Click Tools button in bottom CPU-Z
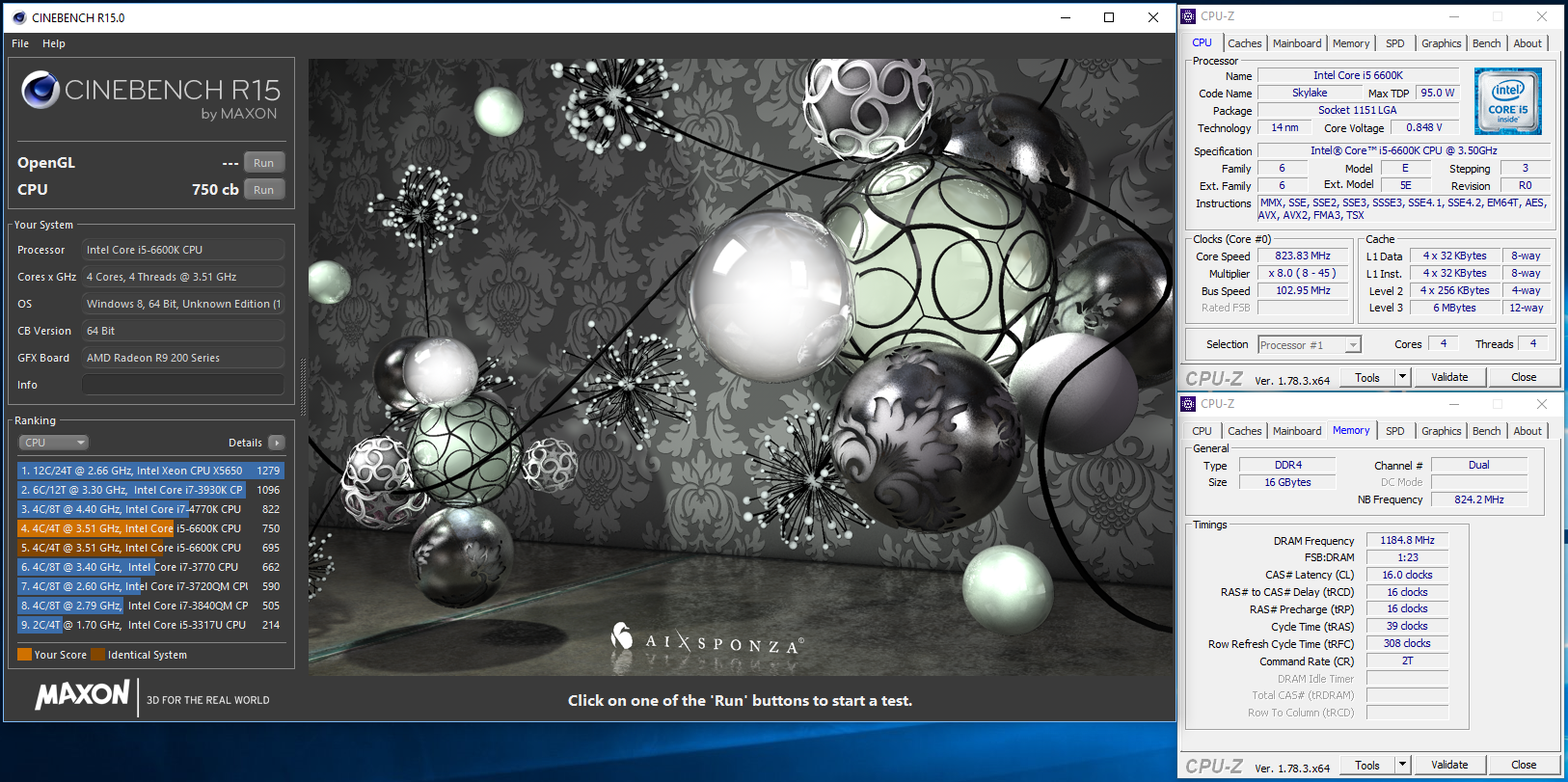The width and height of the screenshot is (1568, 782). tap(1367, 765)
